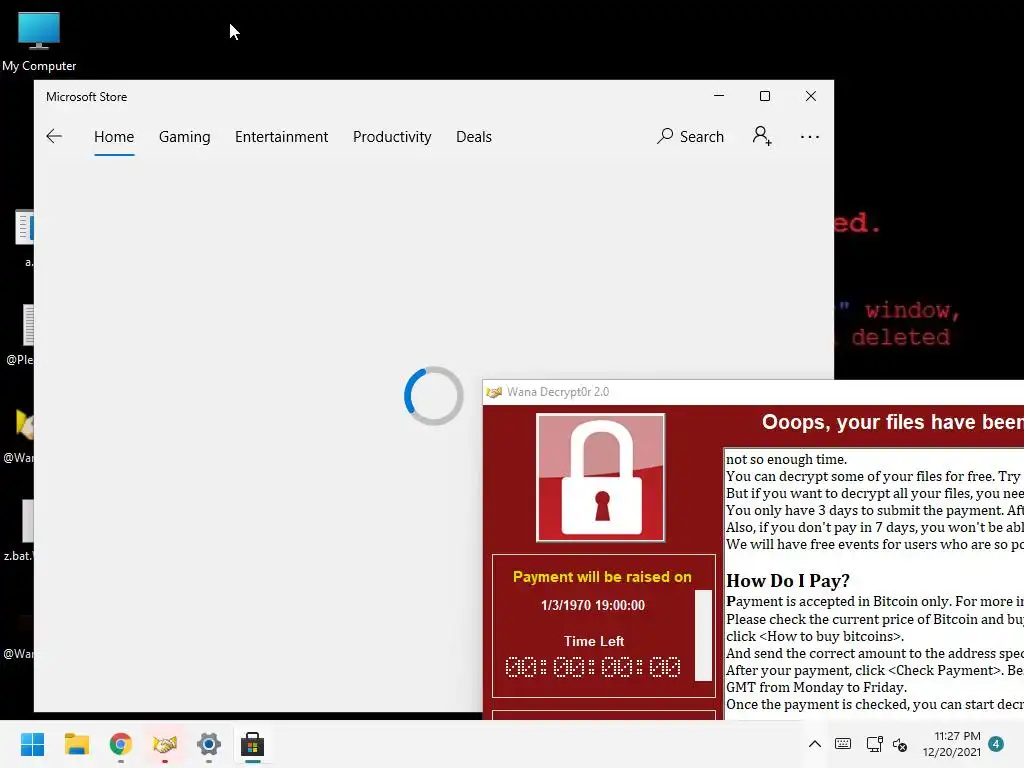
Task: Click the Wana Decrypt0r 2.0 title text
Action: click(x=558, y=392)
